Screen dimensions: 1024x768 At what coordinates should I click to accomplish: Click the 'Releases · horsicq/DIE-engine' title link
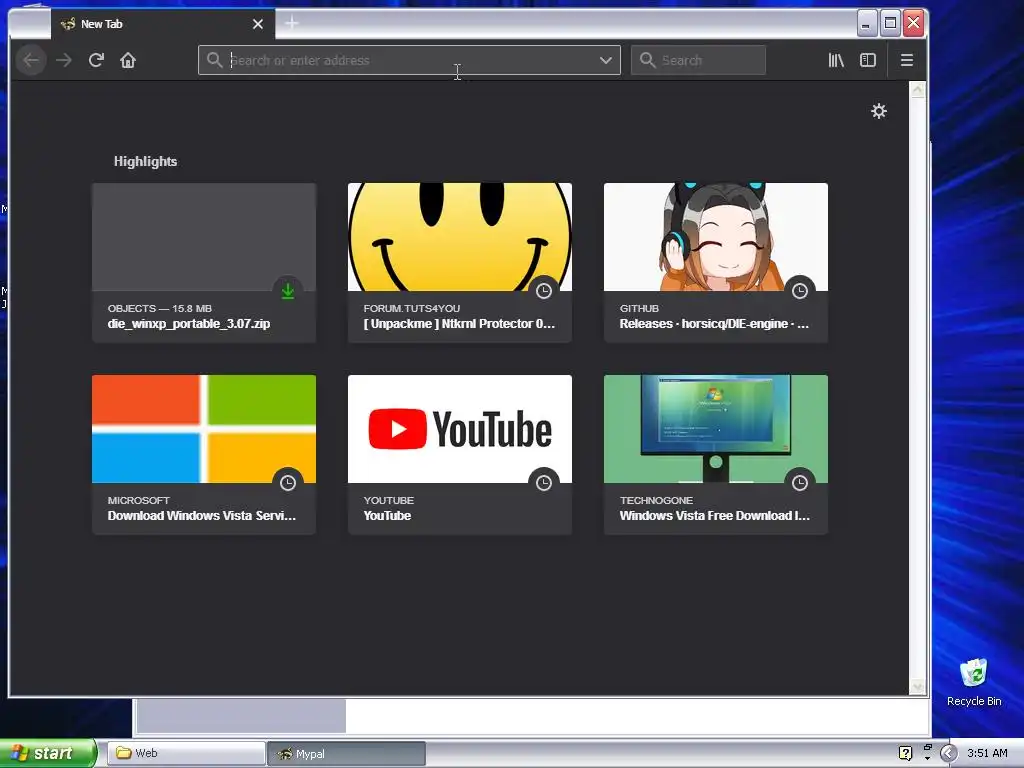(714, 323)
